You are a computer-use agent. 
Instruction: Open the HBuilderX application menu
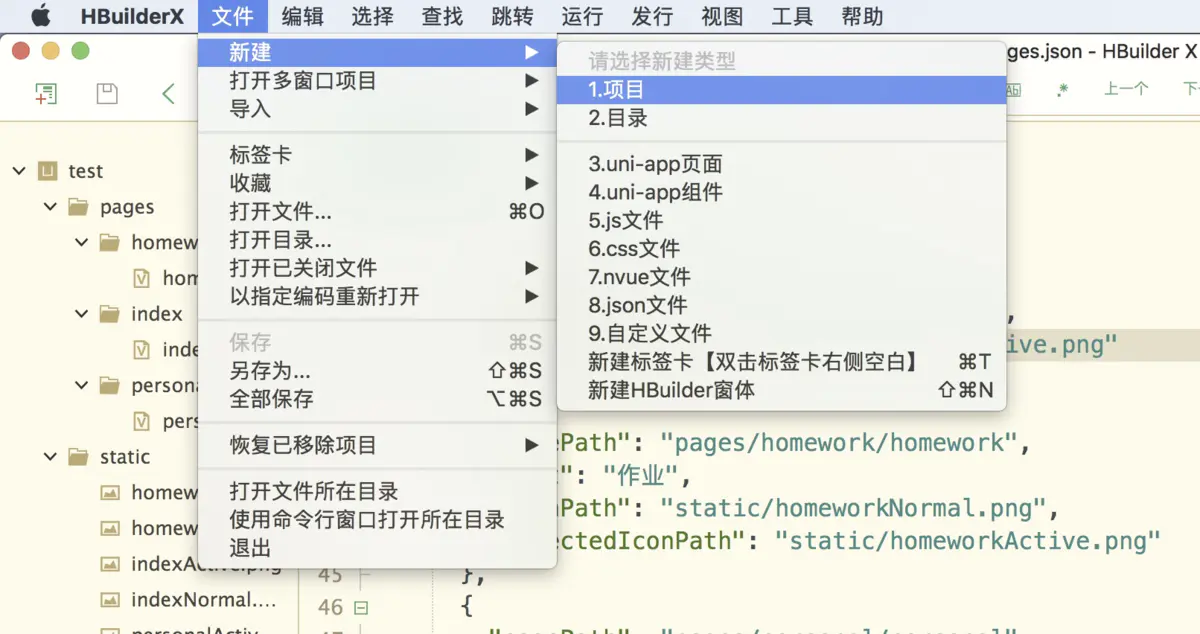(132, 16)
